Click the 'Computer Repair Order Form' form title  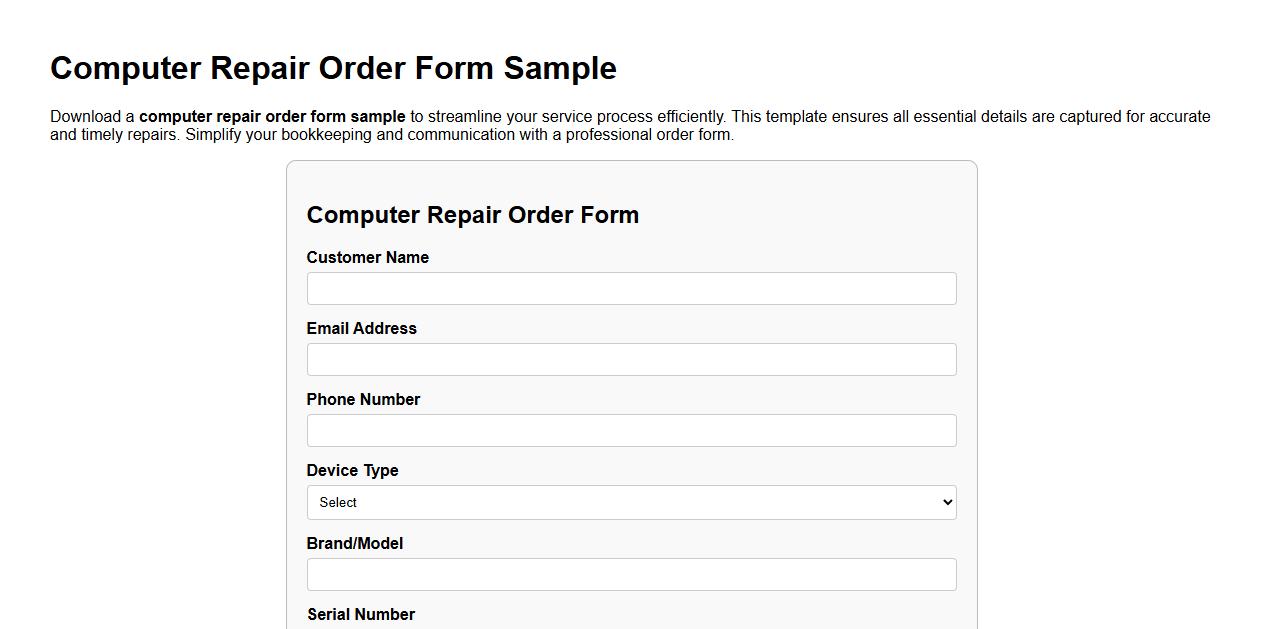point(473,214)
